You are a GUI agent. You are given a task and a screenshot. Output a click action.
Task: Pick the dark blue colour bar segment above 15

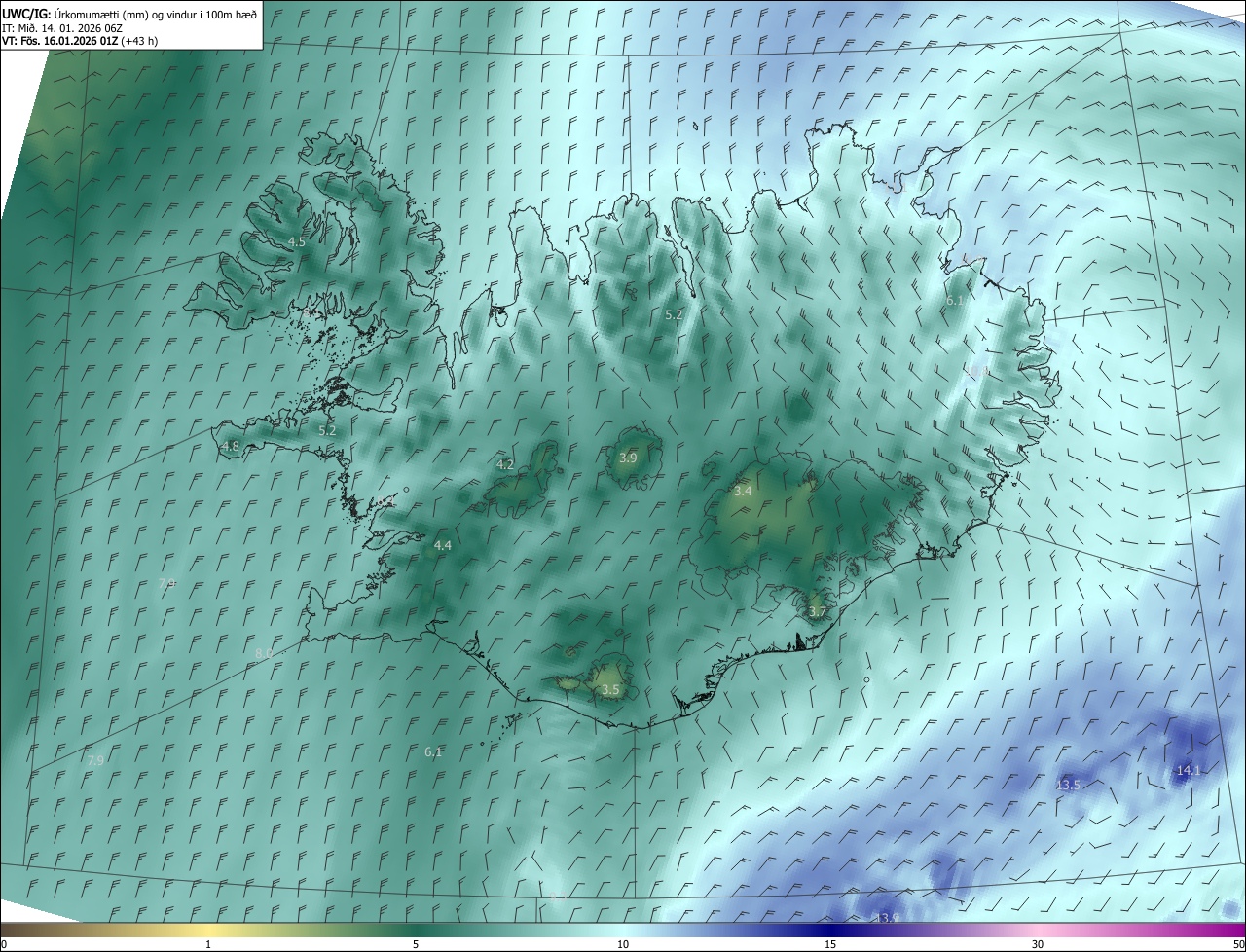point(830,931)
